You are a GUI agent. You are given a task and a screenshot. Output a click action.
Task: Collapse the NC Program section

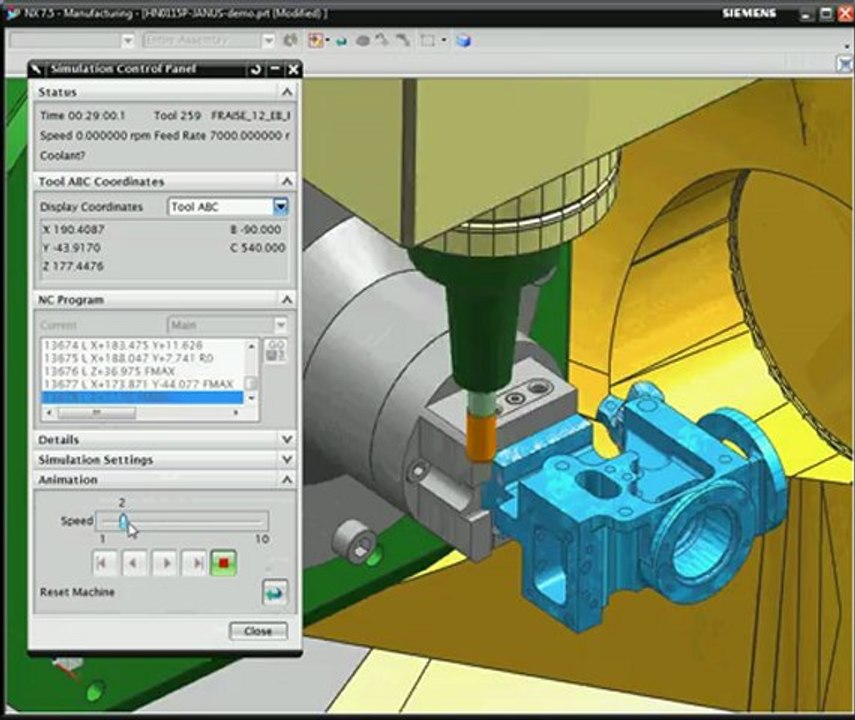click(287, 299)
